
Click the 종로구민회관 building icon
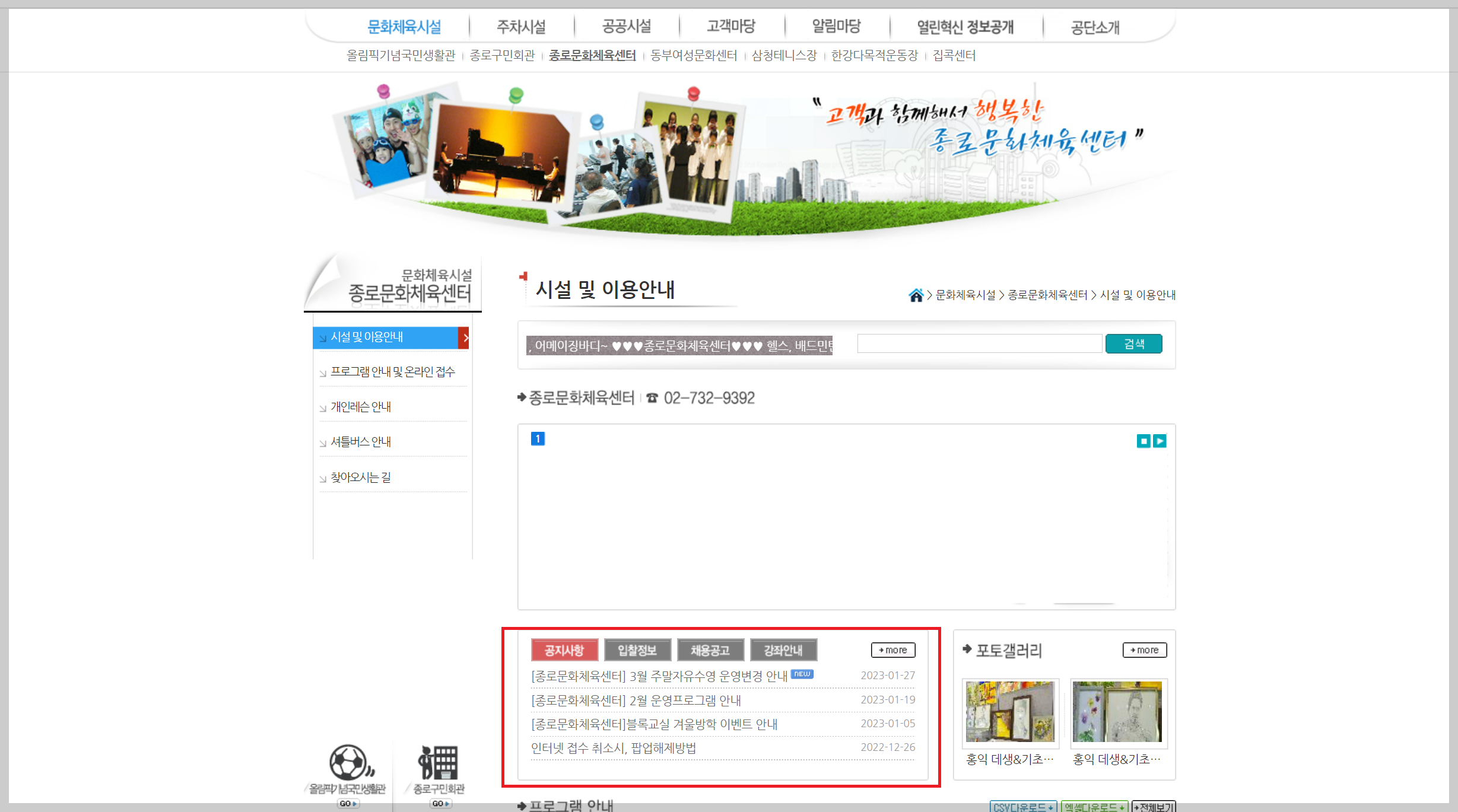(439, 763)
